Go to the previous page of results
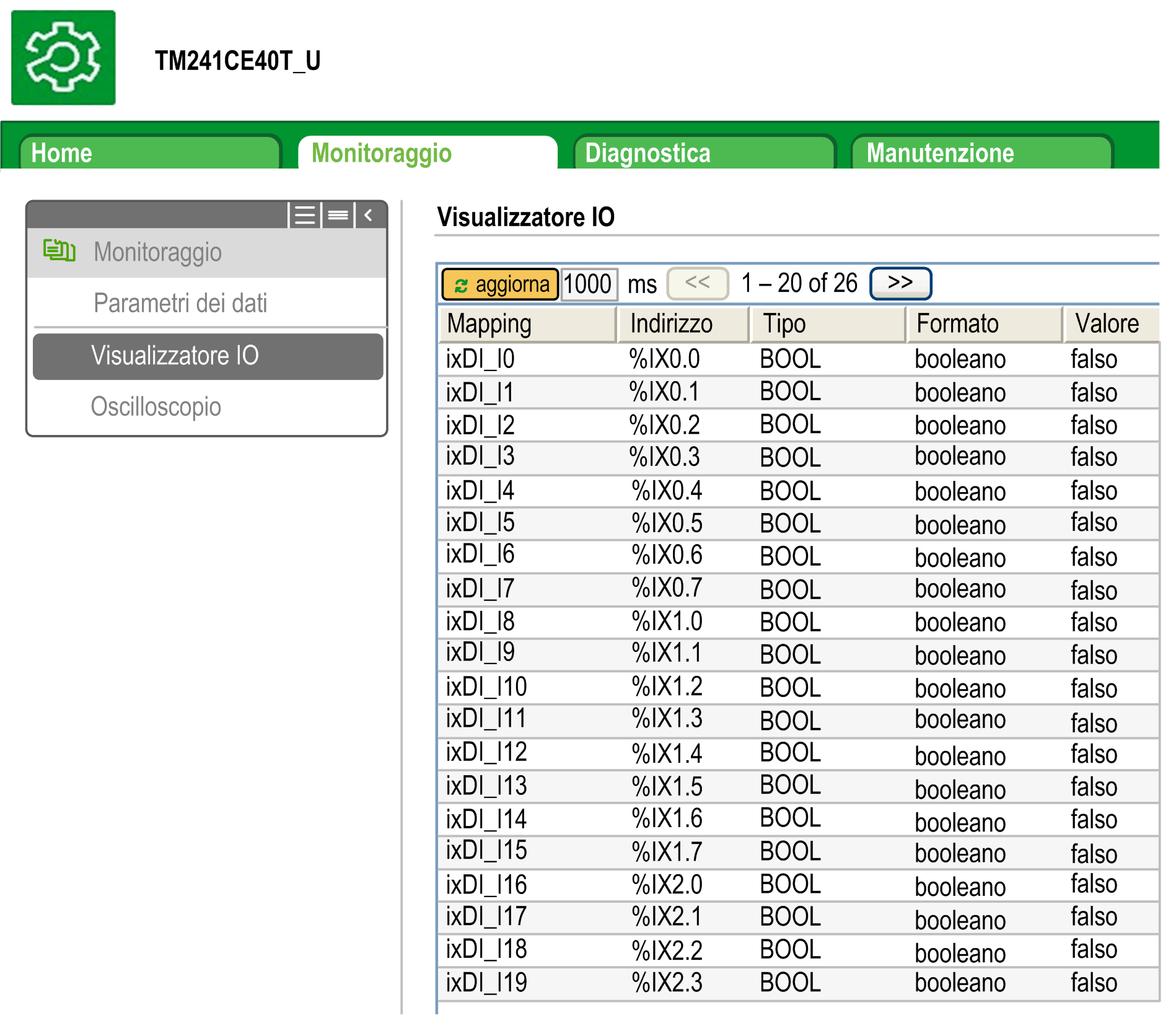Image resolution: width=1176 pixels, height=1031 pixels. pyautogui.click(x=697, y=283)
